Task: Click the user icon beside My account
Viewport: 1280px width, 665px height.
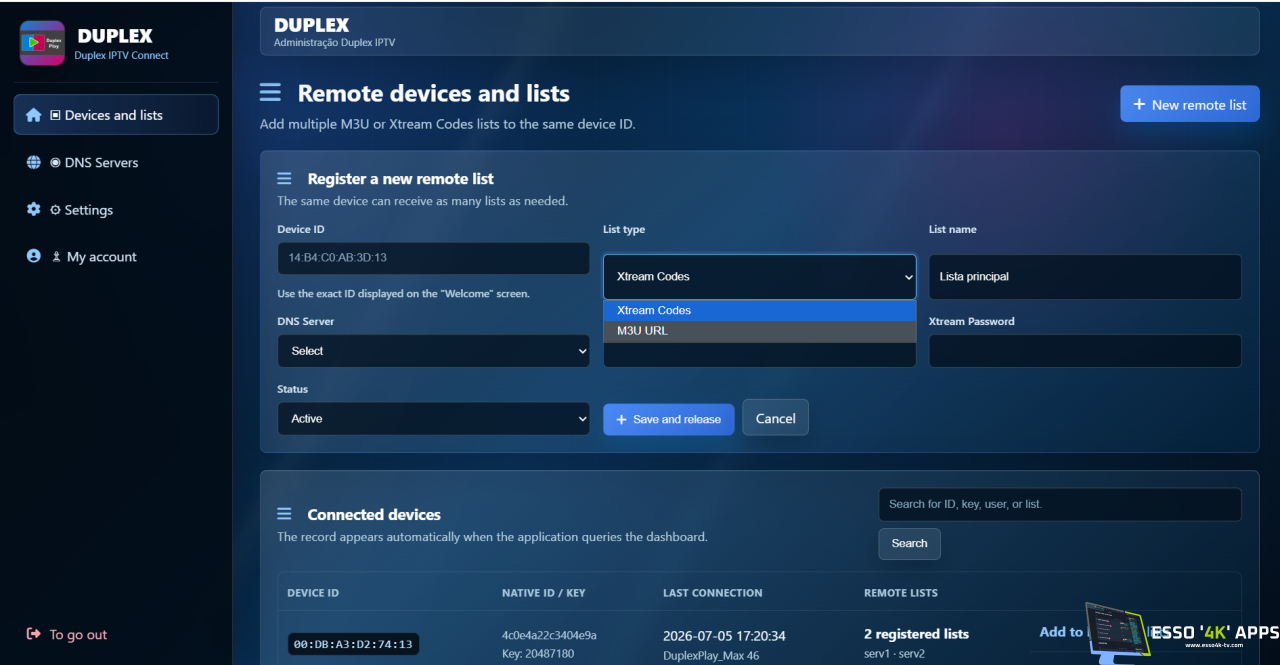Action: (34, 256)
